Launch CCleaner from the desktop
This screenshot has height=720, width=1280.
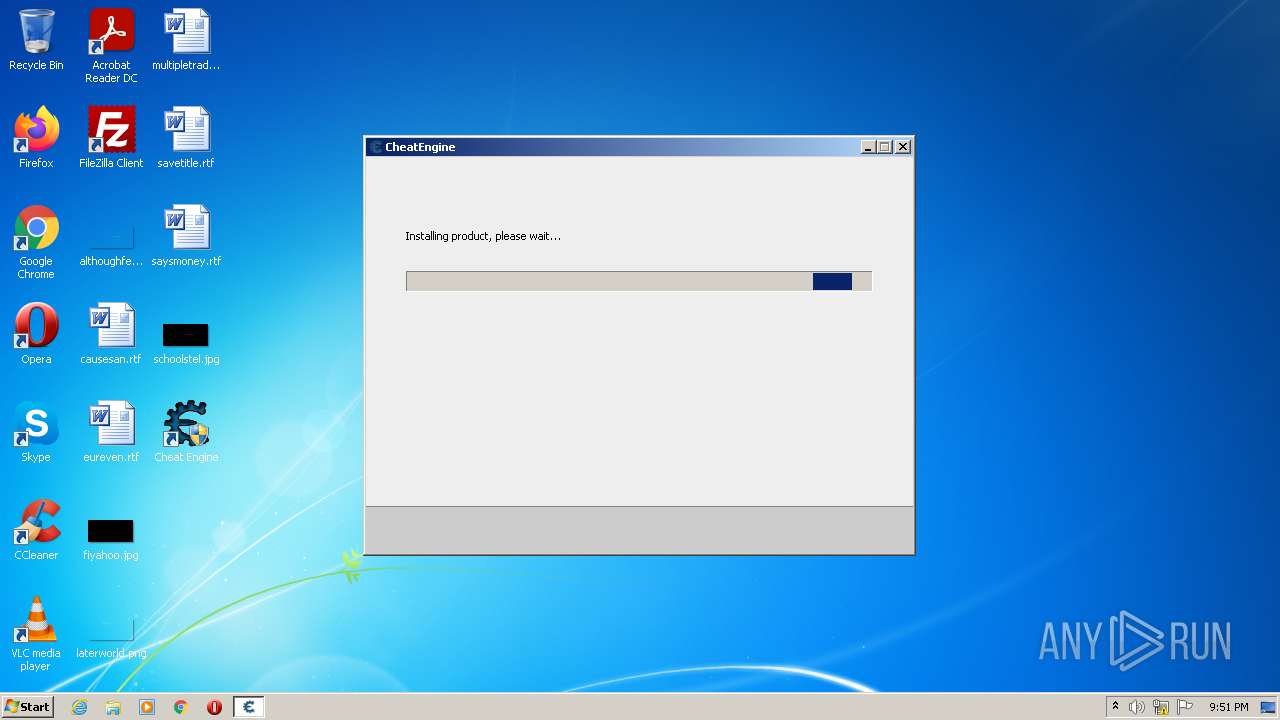[x=36, y=530]
